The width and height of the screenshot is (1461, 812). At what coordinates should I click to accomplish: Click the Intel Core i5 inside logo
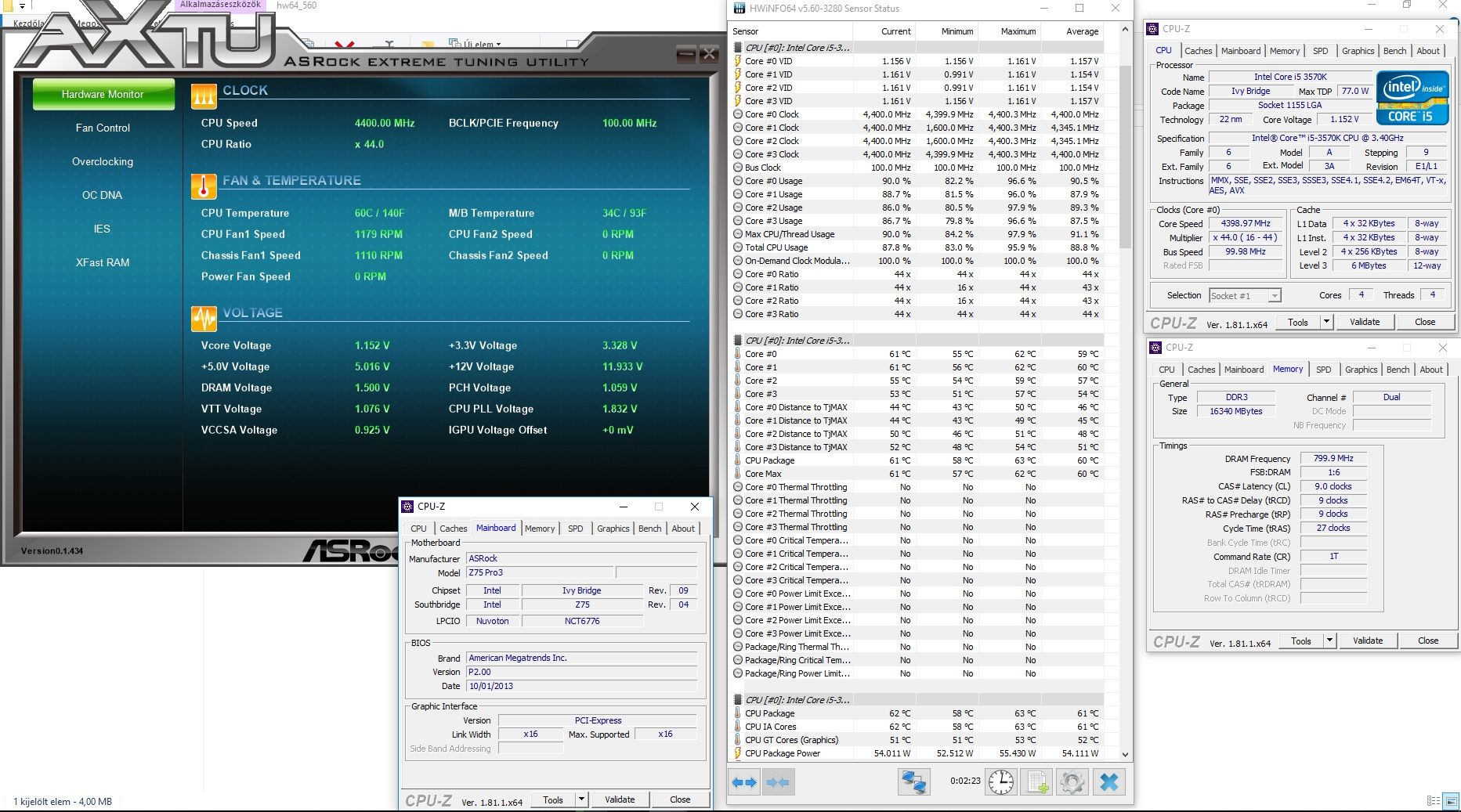point(1412,97)
